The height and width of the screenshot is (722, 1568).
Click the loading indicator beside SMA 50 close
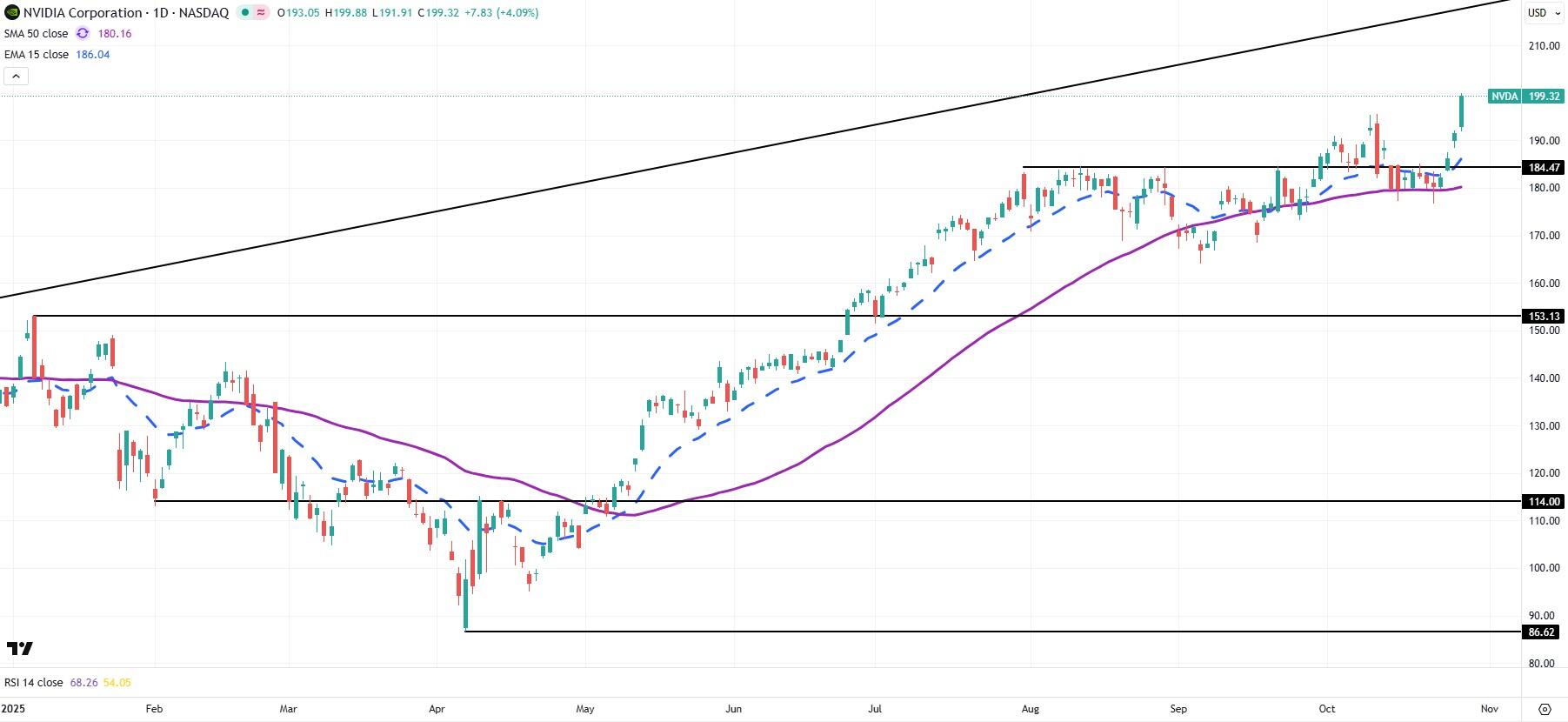coord(81,33)
